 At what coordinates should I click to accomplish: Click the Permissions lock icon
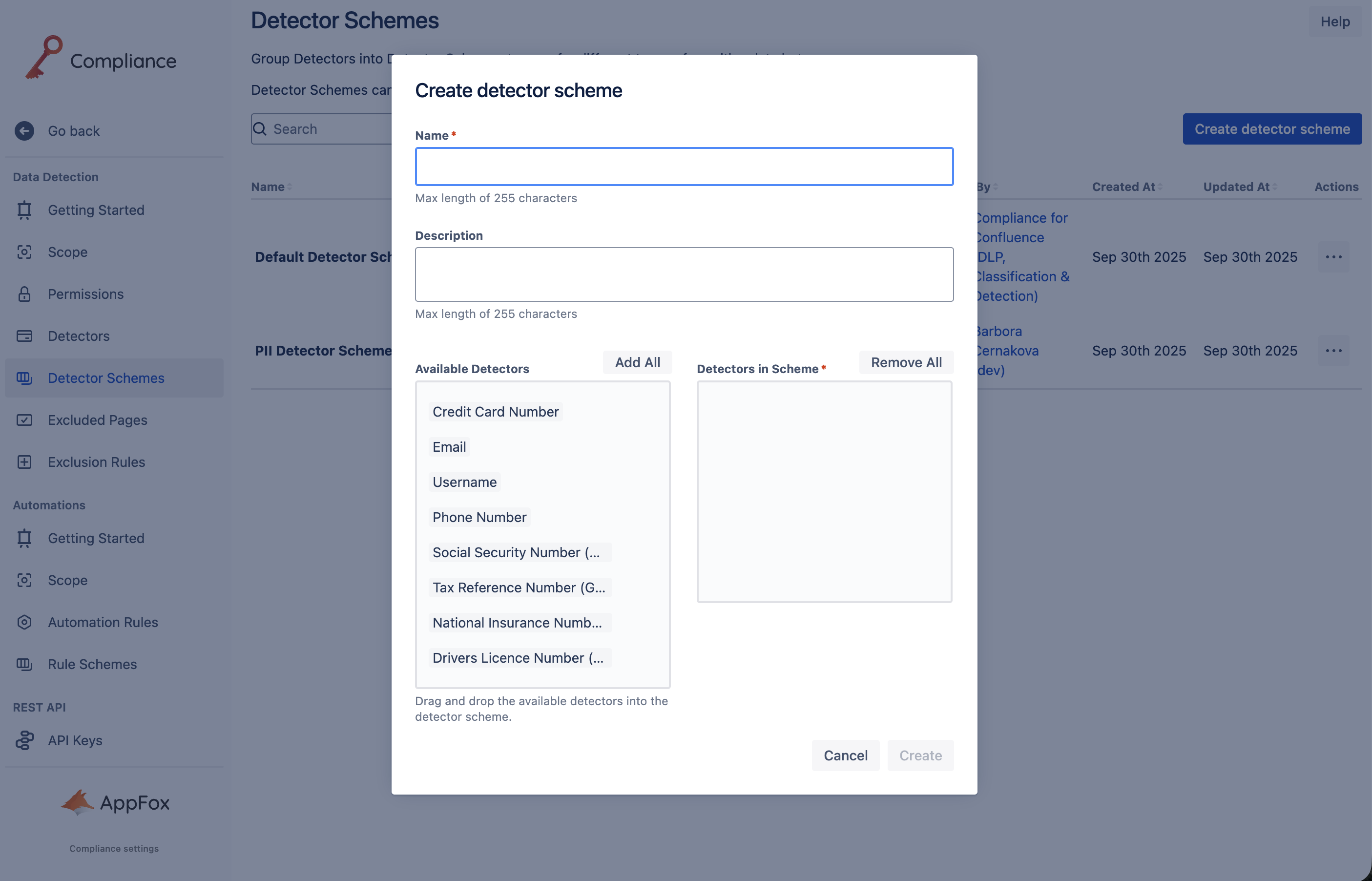pos(24,294)
